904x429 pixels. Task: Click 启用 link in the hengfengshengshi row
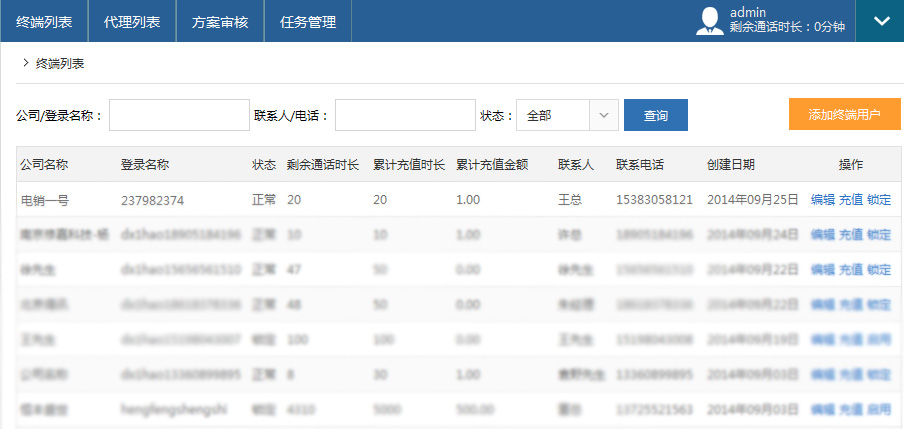[878, 410]
